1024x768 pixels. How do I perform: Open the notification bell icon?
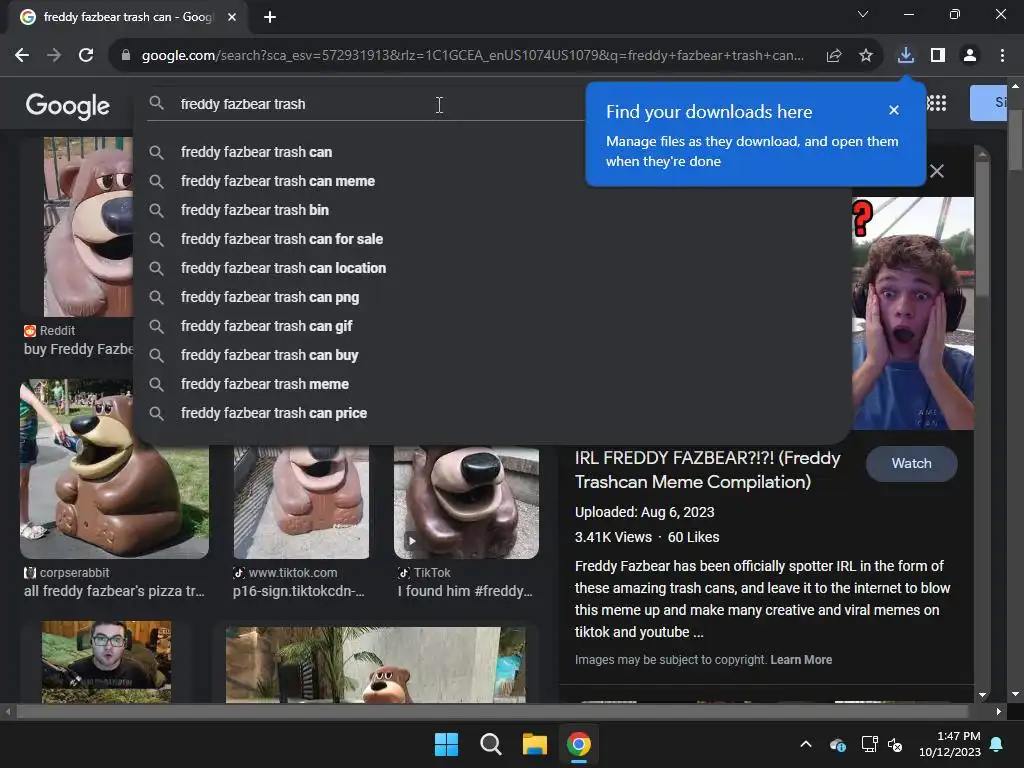coord(997,744)
